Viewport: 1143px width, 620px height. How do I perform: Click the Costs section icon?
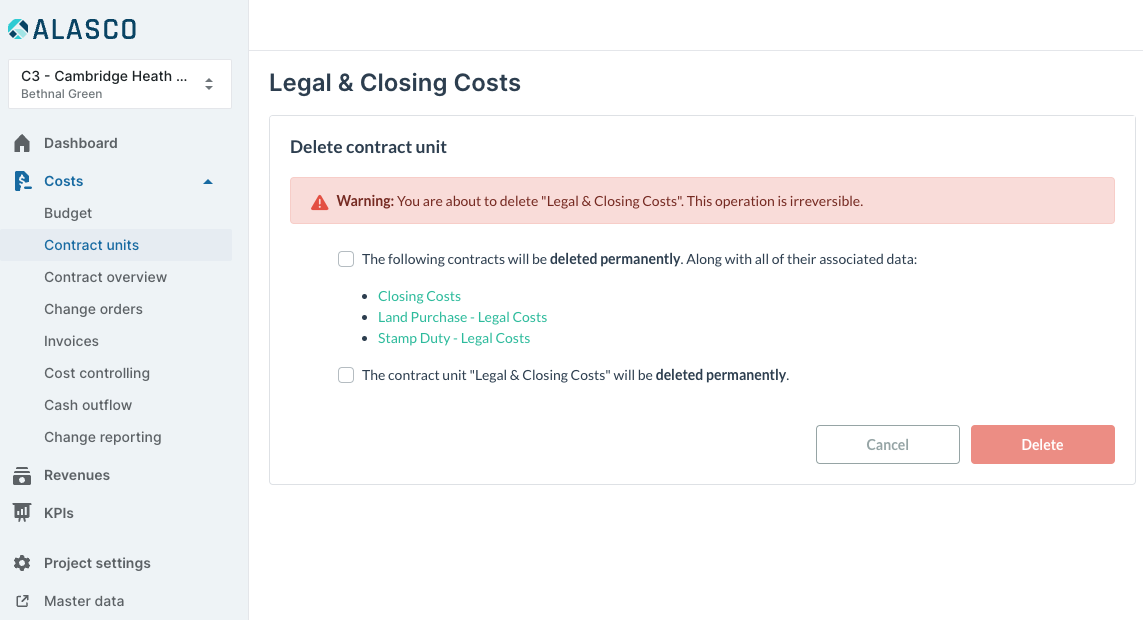point(23,181)
